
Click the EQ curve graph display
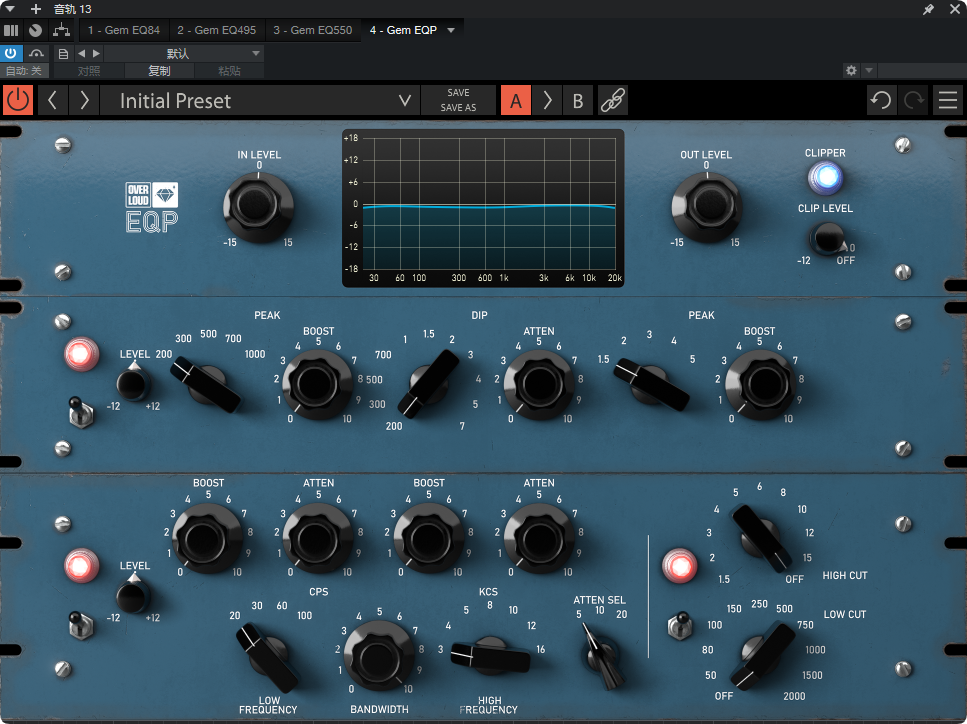tap(483, 208)
